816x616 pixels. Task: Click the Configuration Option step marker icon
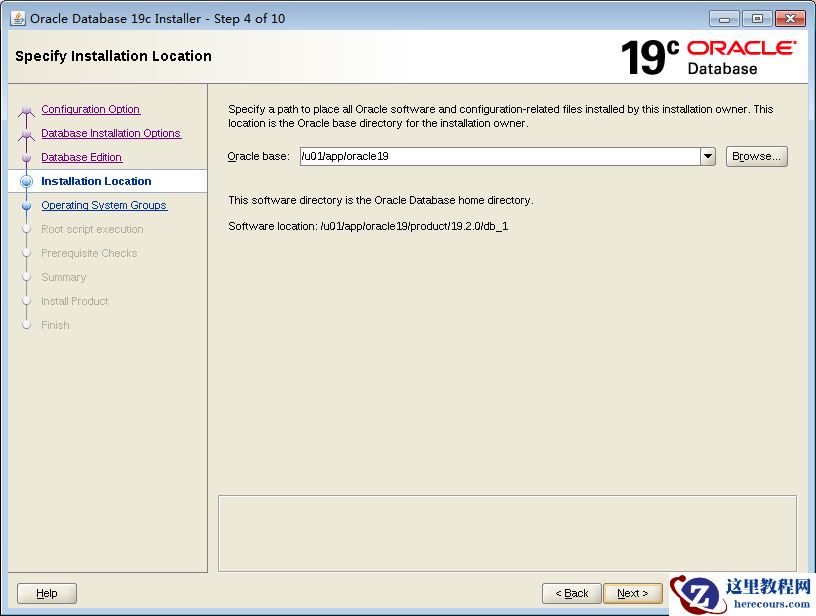tap(27, 110)
